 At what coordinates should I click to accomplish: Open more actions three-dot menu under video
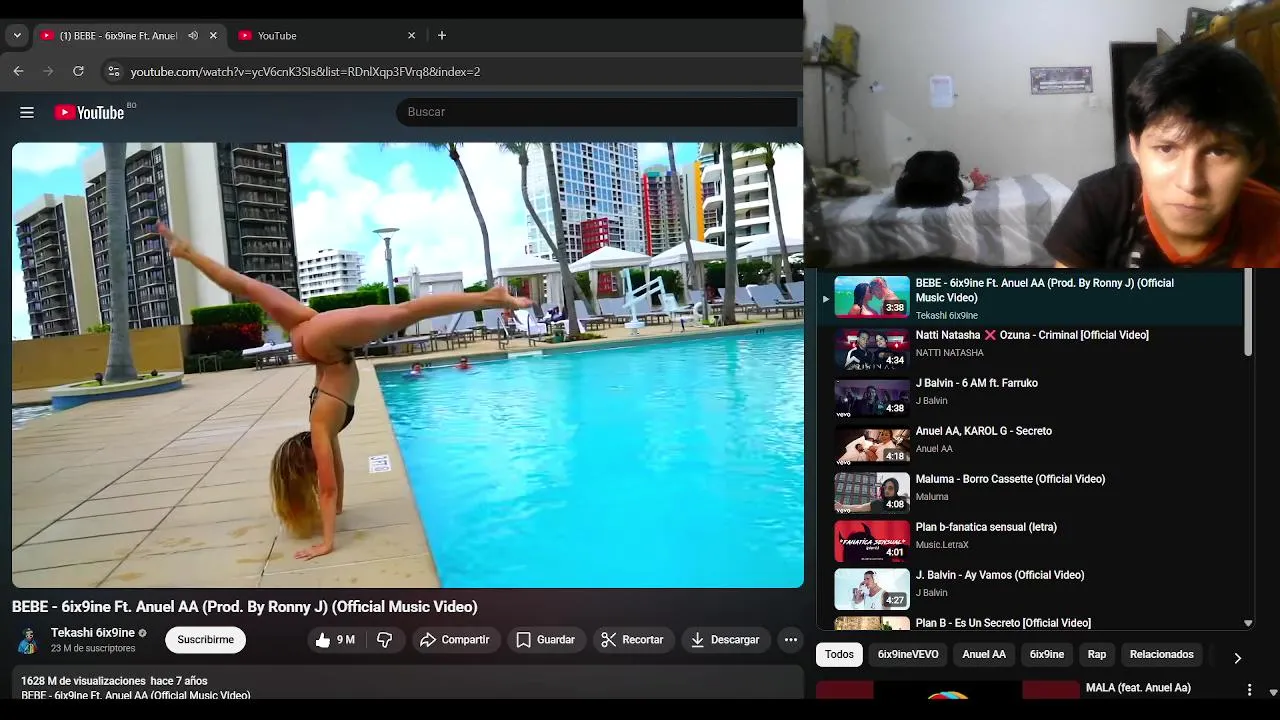[790, 640]
